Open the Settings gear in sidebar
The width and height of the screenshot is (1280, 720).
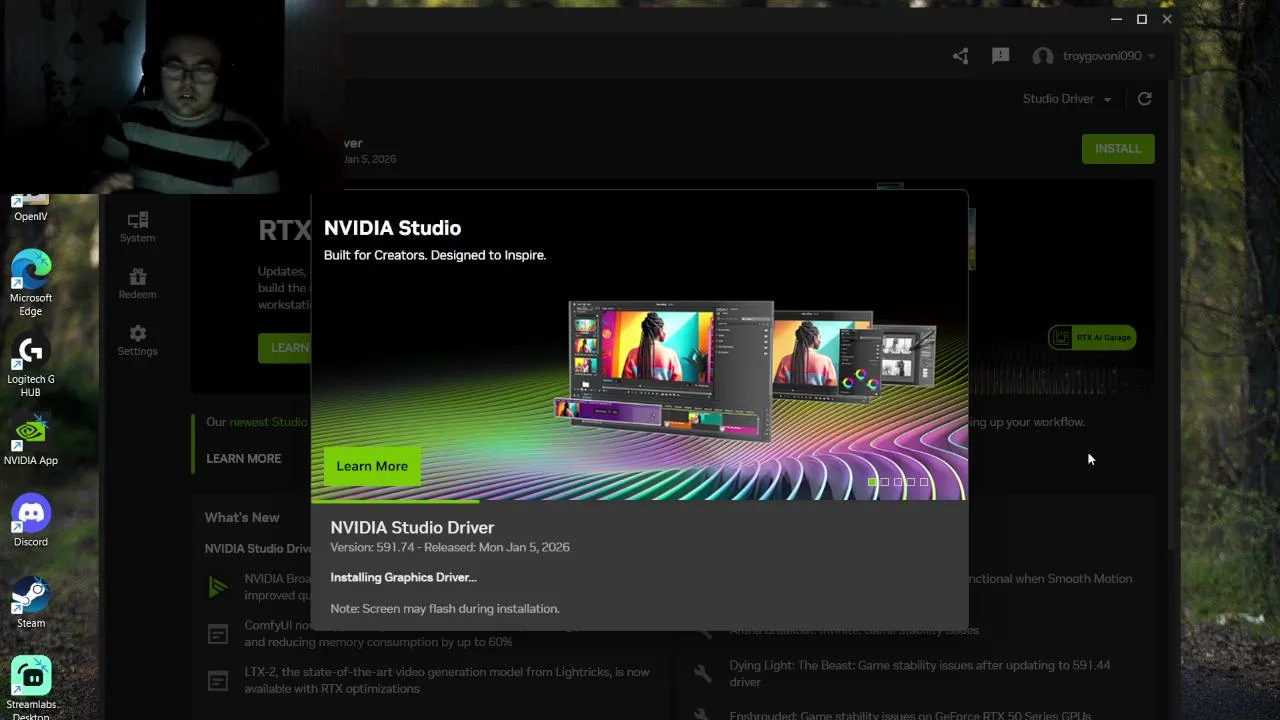138,340
